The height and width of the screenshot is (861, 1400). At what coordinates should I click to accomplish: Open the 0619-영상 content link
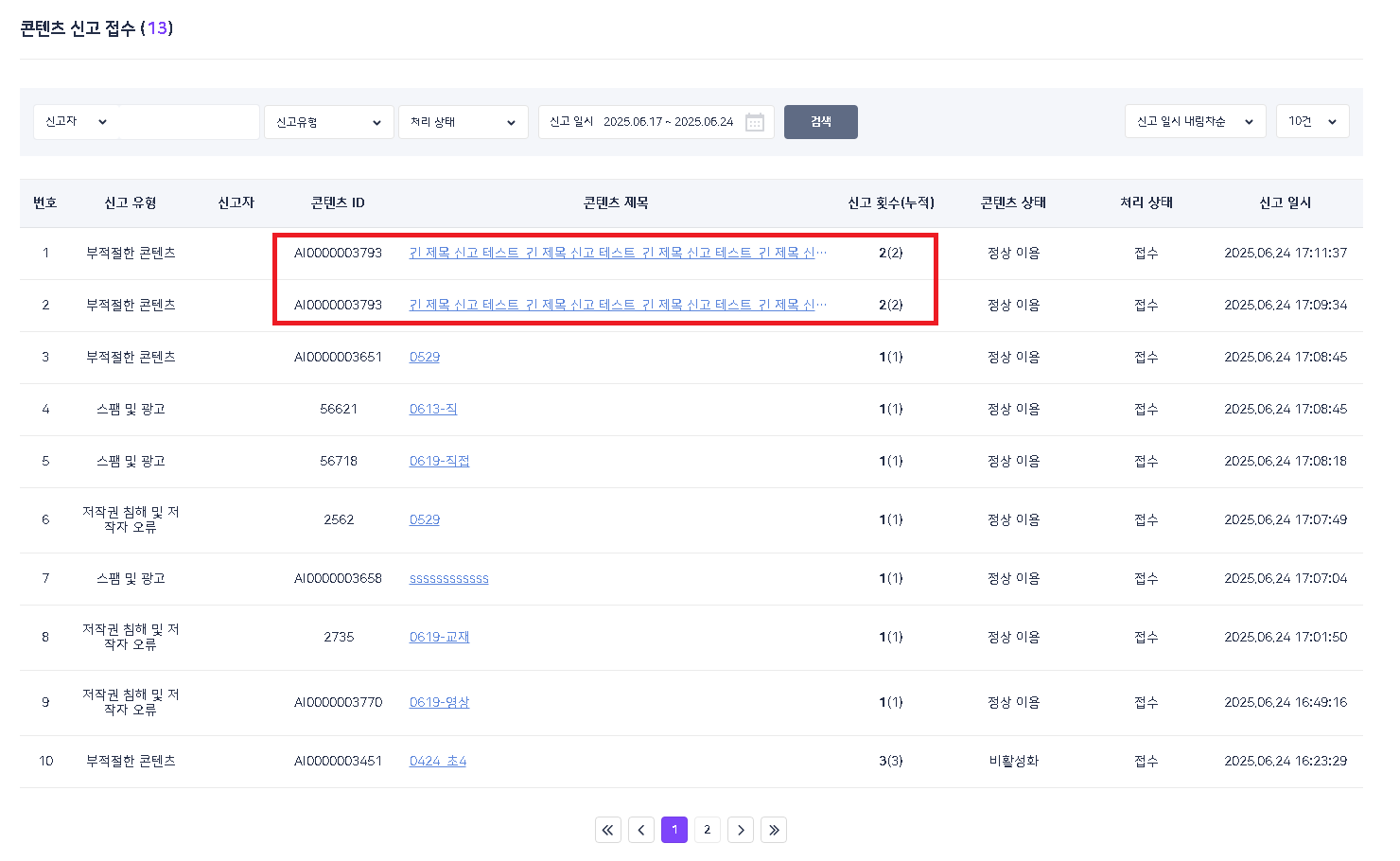(x=439, y=702)
